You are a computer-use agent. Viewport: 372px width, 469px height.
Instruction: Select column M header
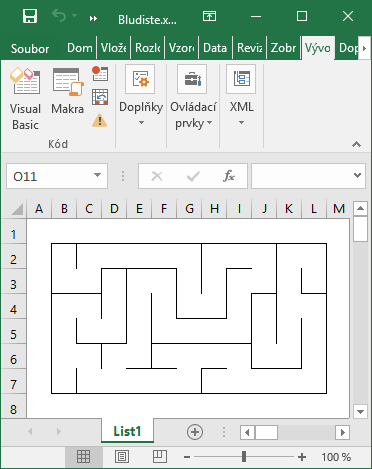coord(338,209)
